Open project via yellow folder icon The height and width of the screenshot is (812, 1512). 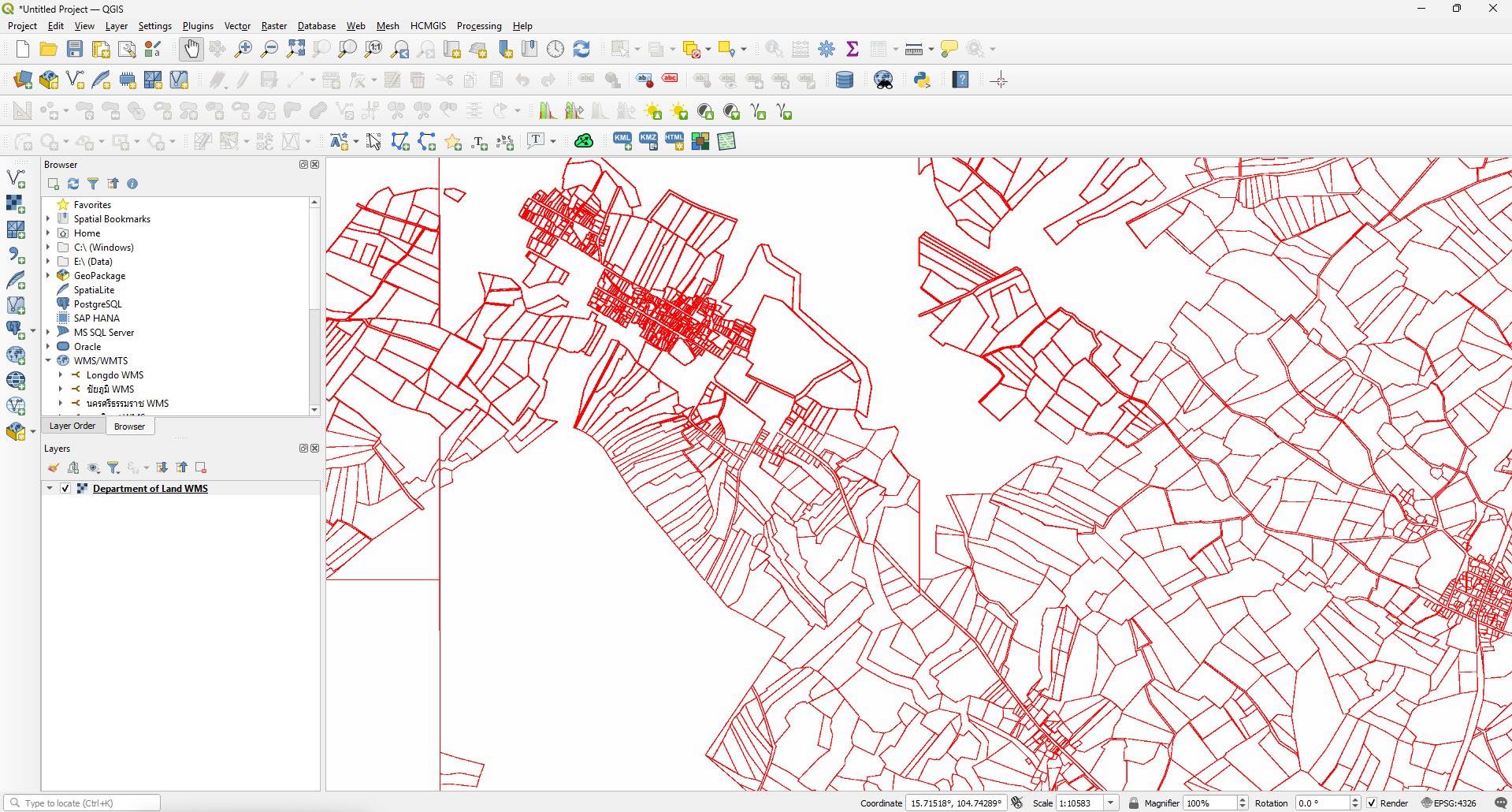(48, 49)
